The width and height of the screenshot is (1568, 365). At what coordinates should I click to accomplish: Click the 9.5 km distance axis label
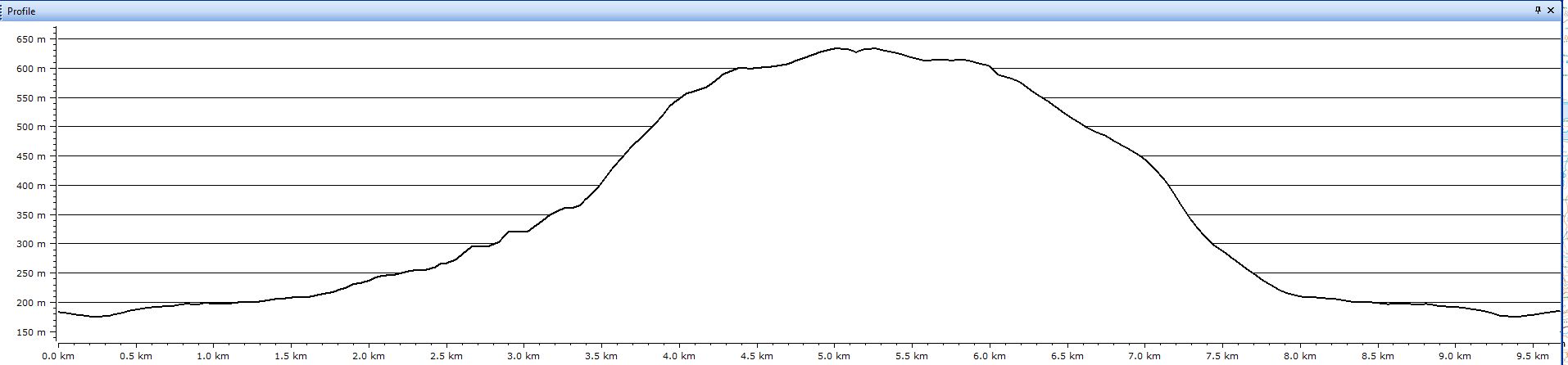[1532, 356]
